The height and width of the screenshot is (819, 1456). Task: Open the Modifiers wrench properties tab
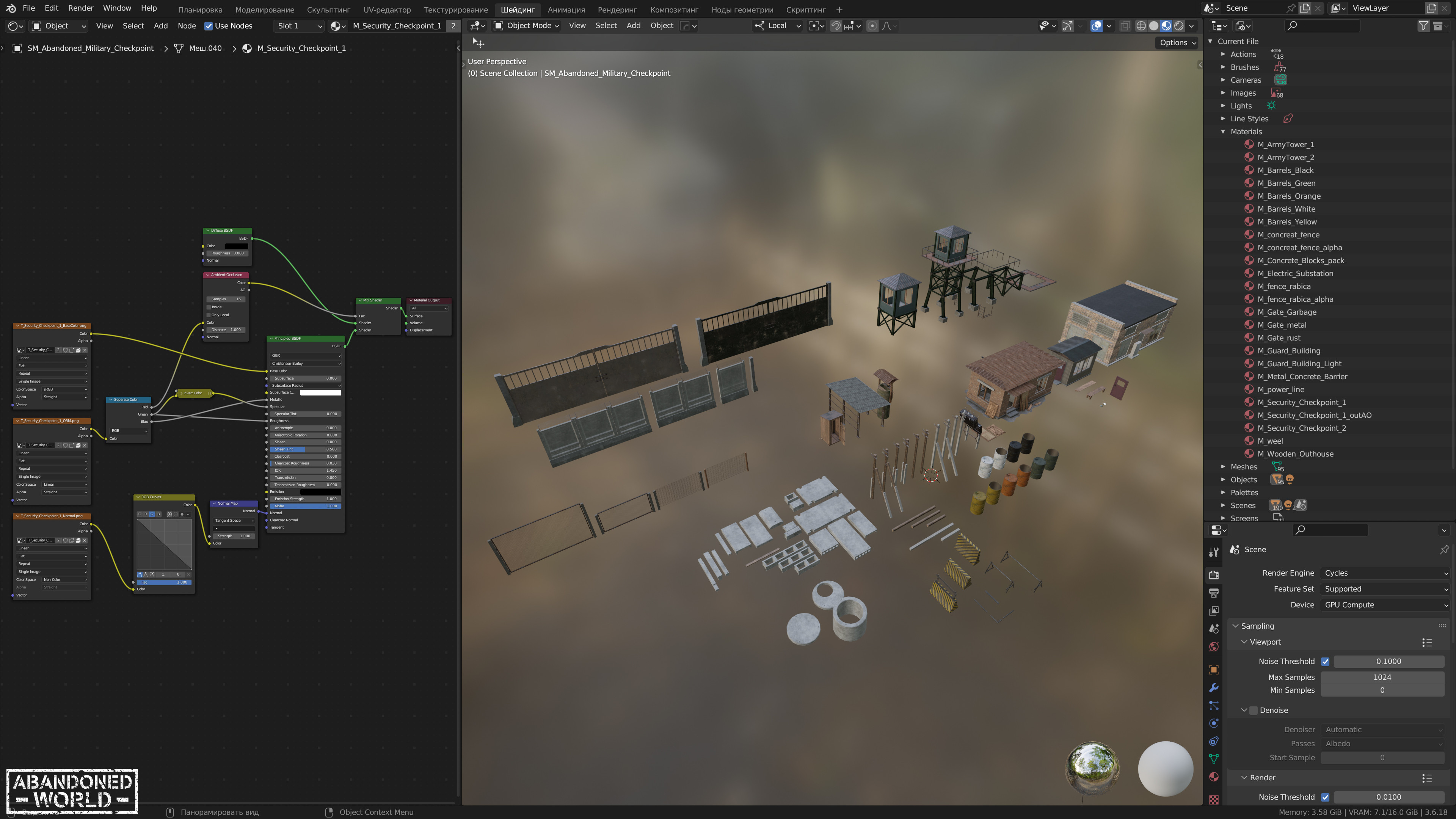coord(1213,688)
